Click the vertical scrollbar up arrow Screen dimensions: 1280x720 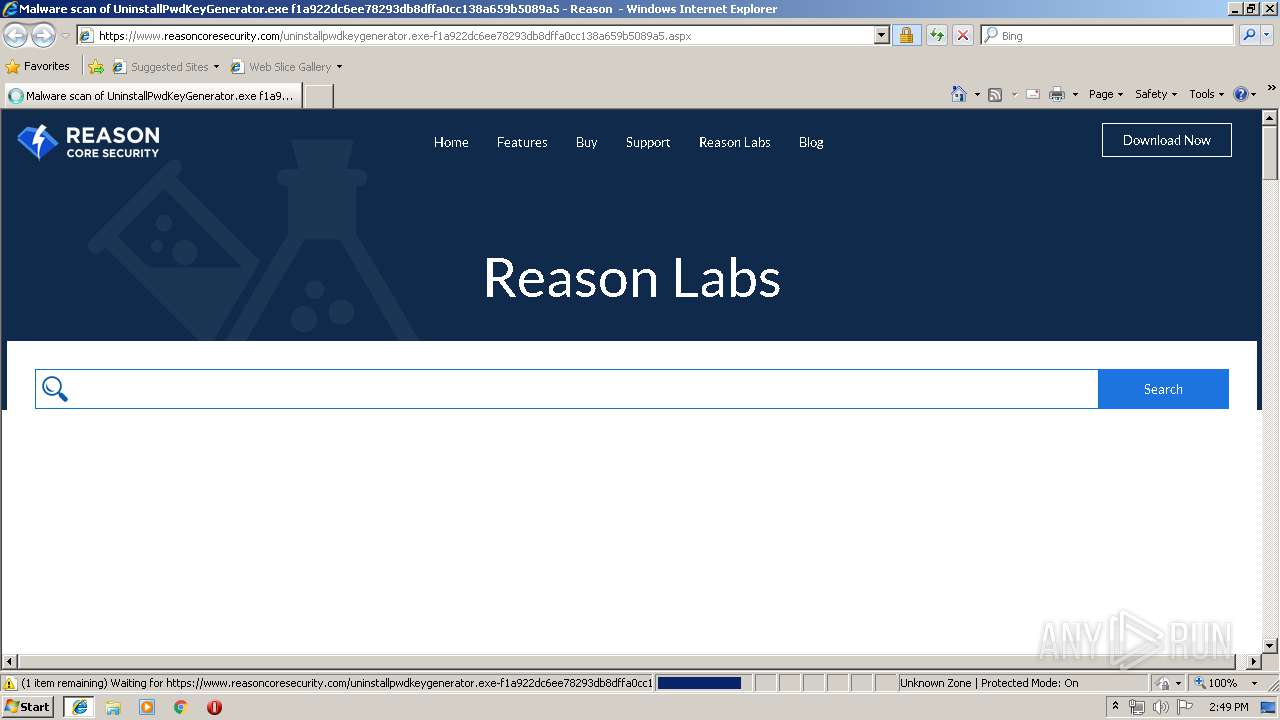click(1270, 118)
